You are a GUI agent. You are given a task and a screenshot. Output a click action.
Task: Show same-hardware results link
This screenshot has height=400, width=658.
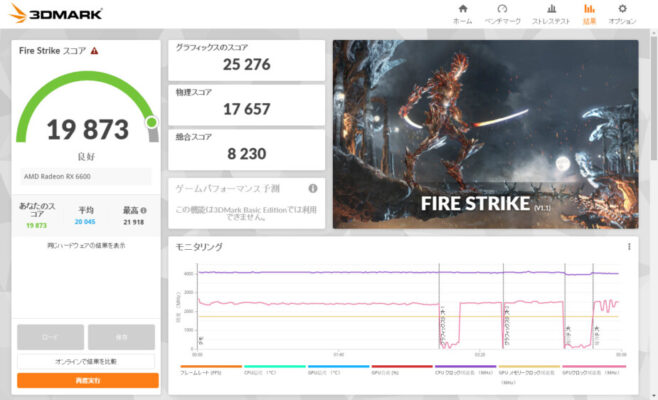click(86, 245)
